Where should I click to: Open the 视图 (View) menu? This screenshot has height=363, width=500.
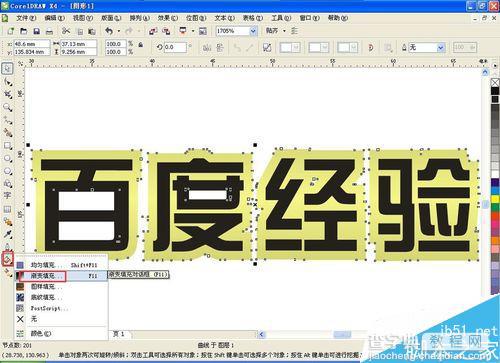(x=83, y=18)
